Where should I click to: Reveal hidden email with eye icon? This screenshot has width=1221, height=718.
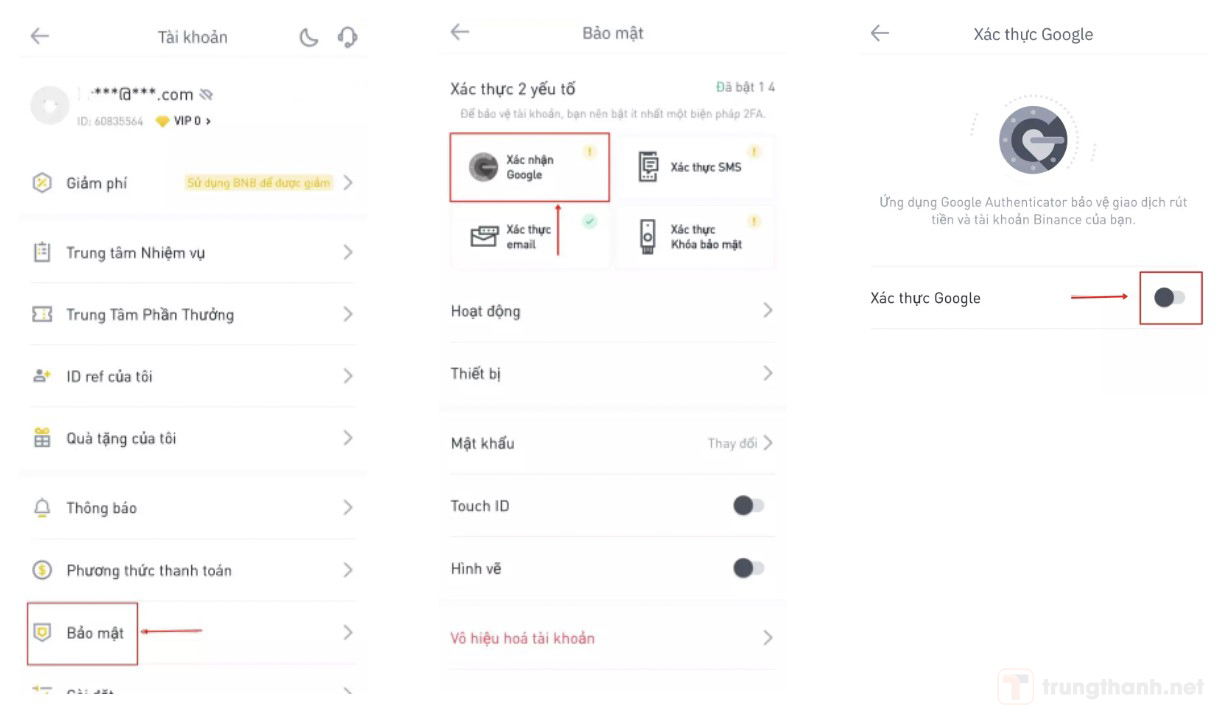tap(207, 94)
